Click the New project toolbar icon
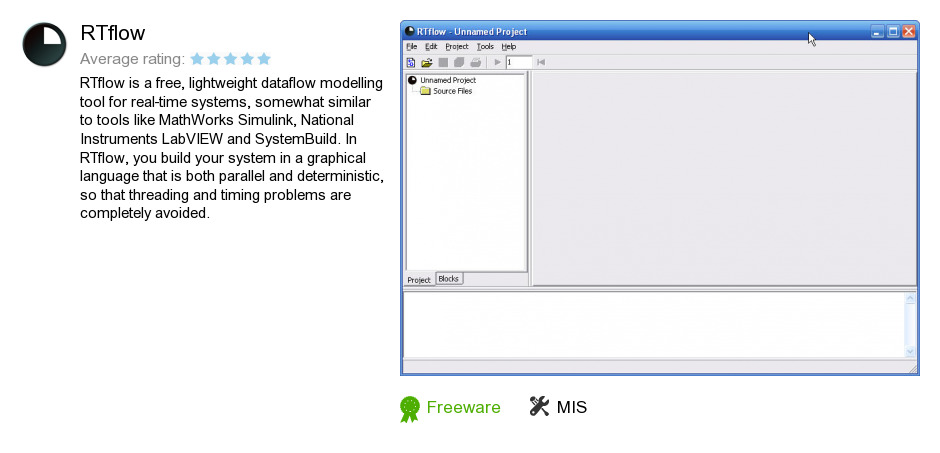 pyautogui.click(x=411, y=62)
